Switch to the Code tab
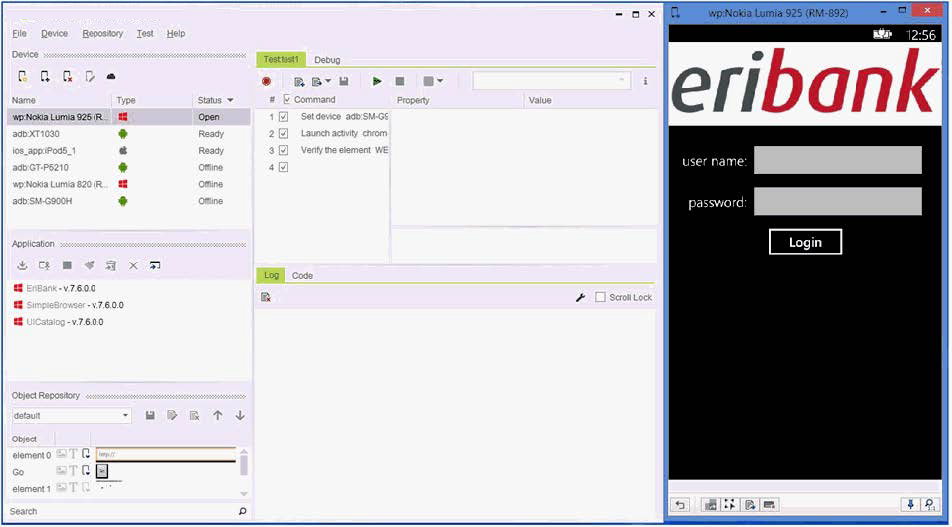 [x=302, y=275]
